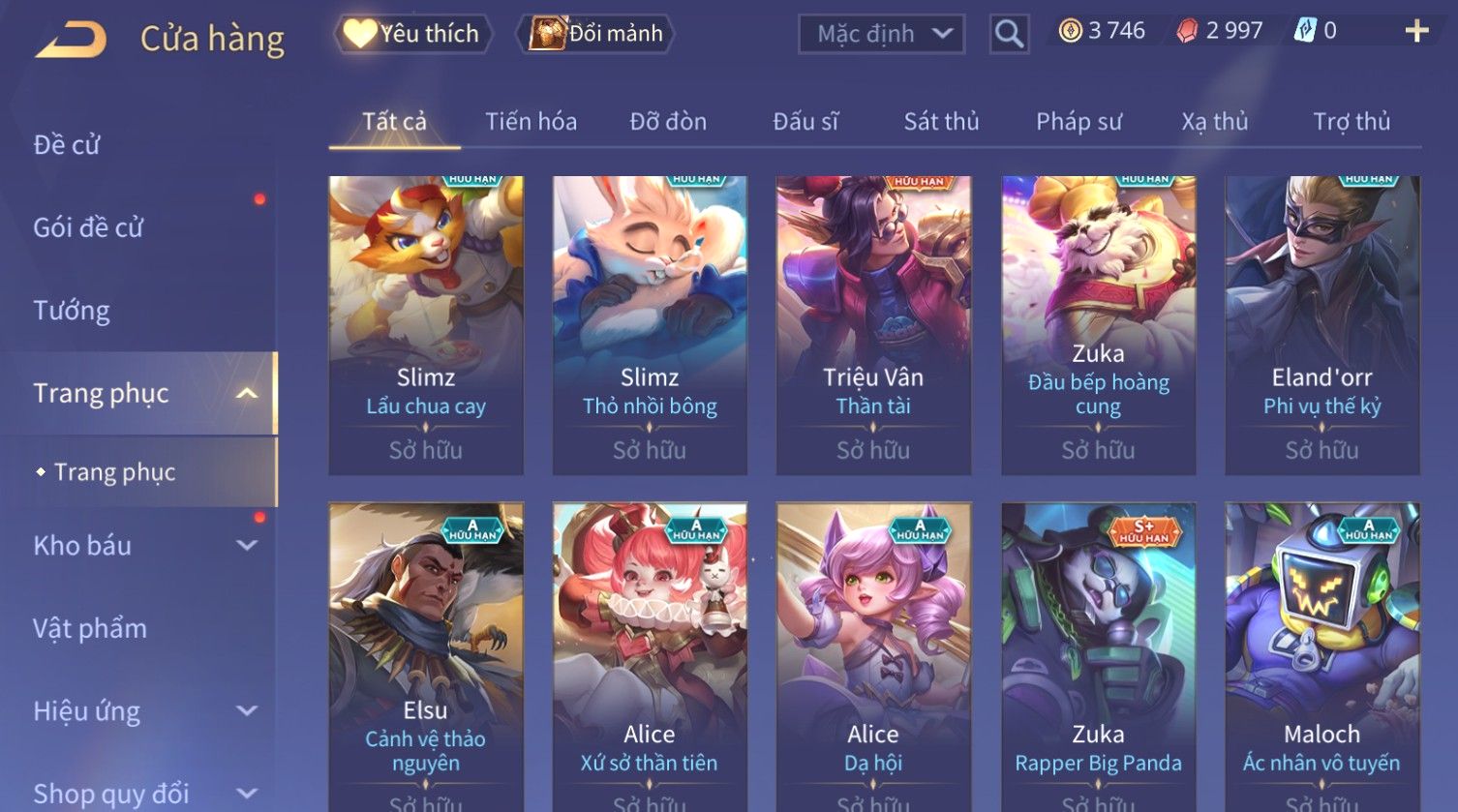Open Yêu thích heart favorites
This screenshot has width=1458, height=812.
pyautogui.click(x=413, y=34)
